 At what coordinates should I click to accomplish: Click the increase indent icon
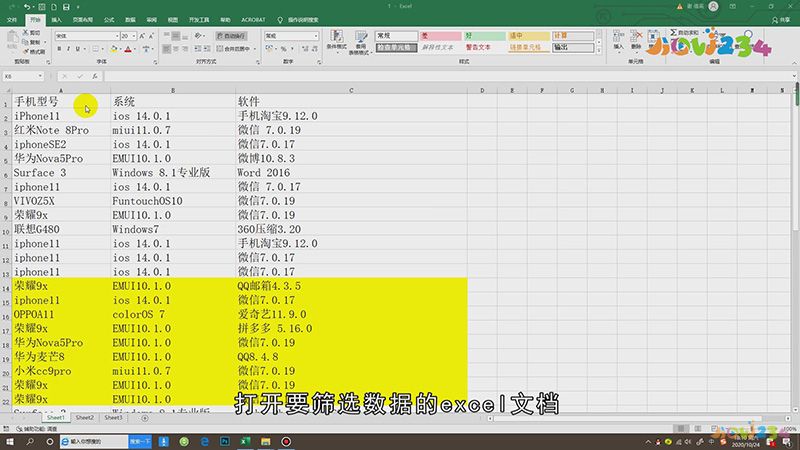[x=207, y=49]
